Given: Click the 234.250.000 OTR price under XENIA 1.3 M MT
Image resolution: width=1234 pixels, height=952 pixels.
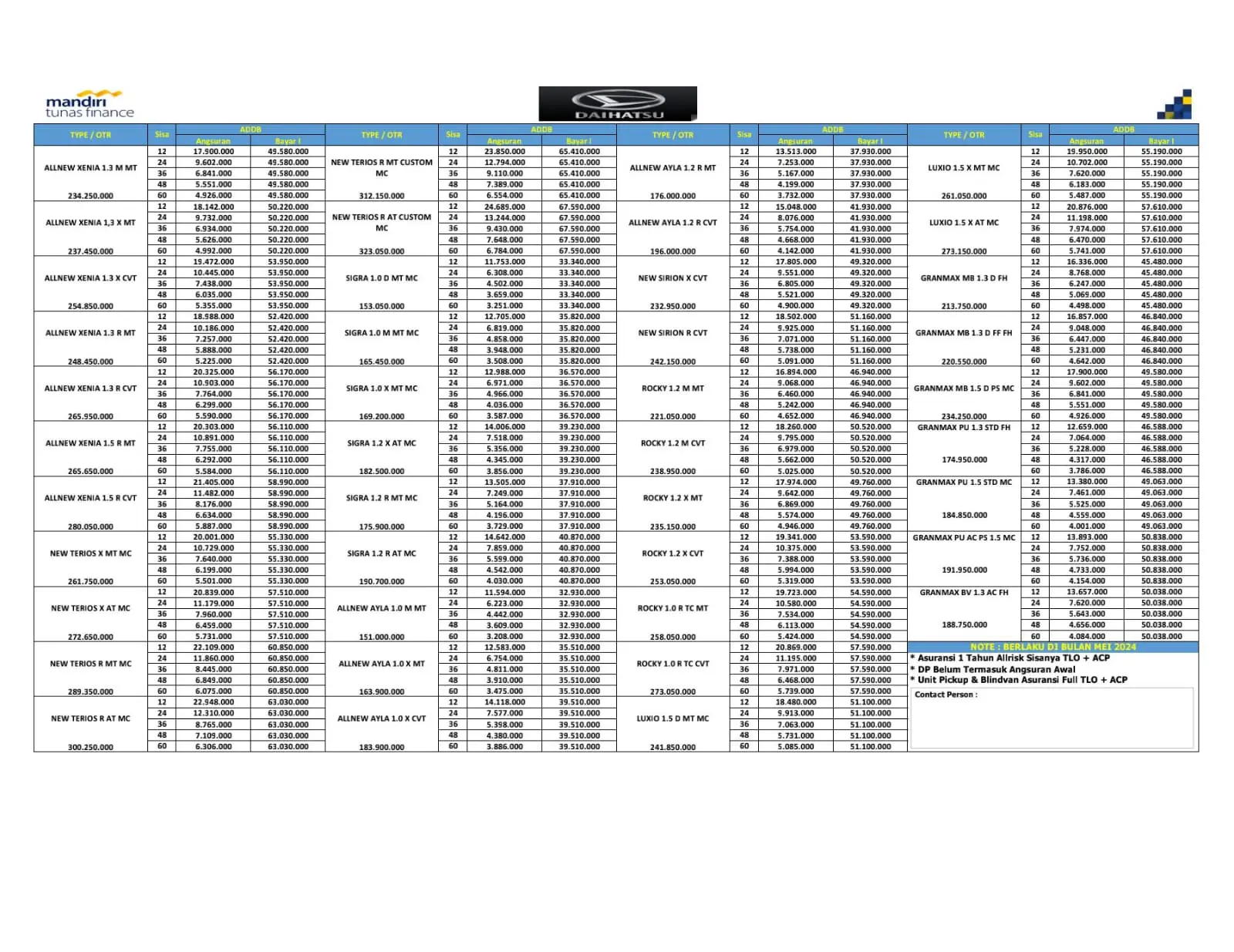Looking at the screenshot, I should coord(90,196).
